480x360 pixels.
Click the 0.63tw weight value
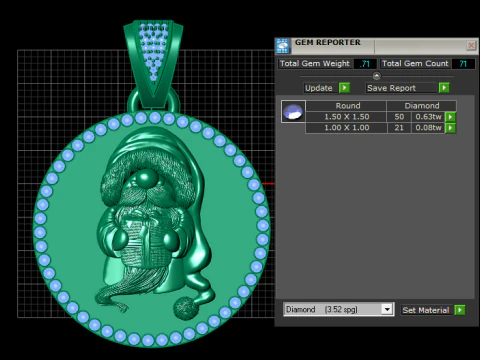pyautogui.click(x=428, y=117)
